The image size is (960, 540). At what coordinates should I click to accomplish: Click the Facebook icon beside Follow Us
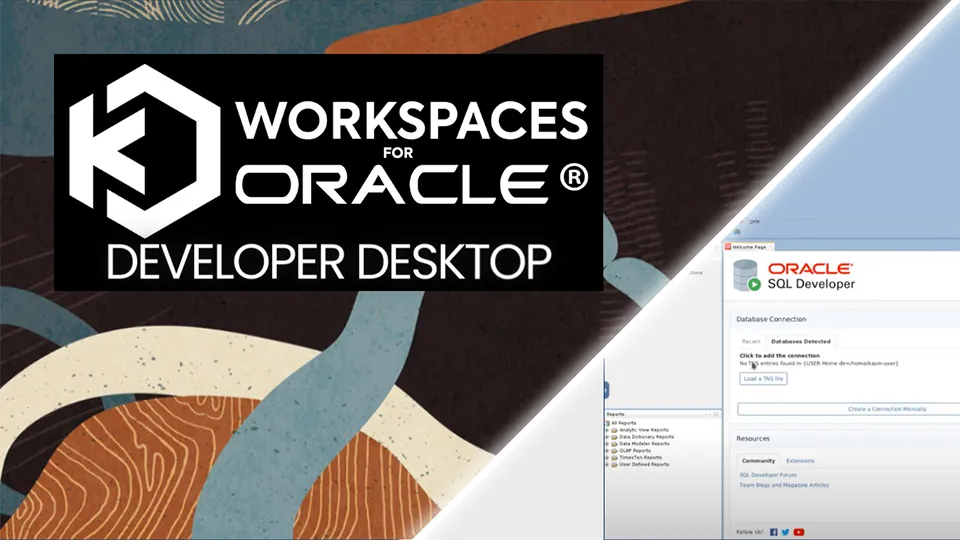pyautogui.click(x=774, y=532)
